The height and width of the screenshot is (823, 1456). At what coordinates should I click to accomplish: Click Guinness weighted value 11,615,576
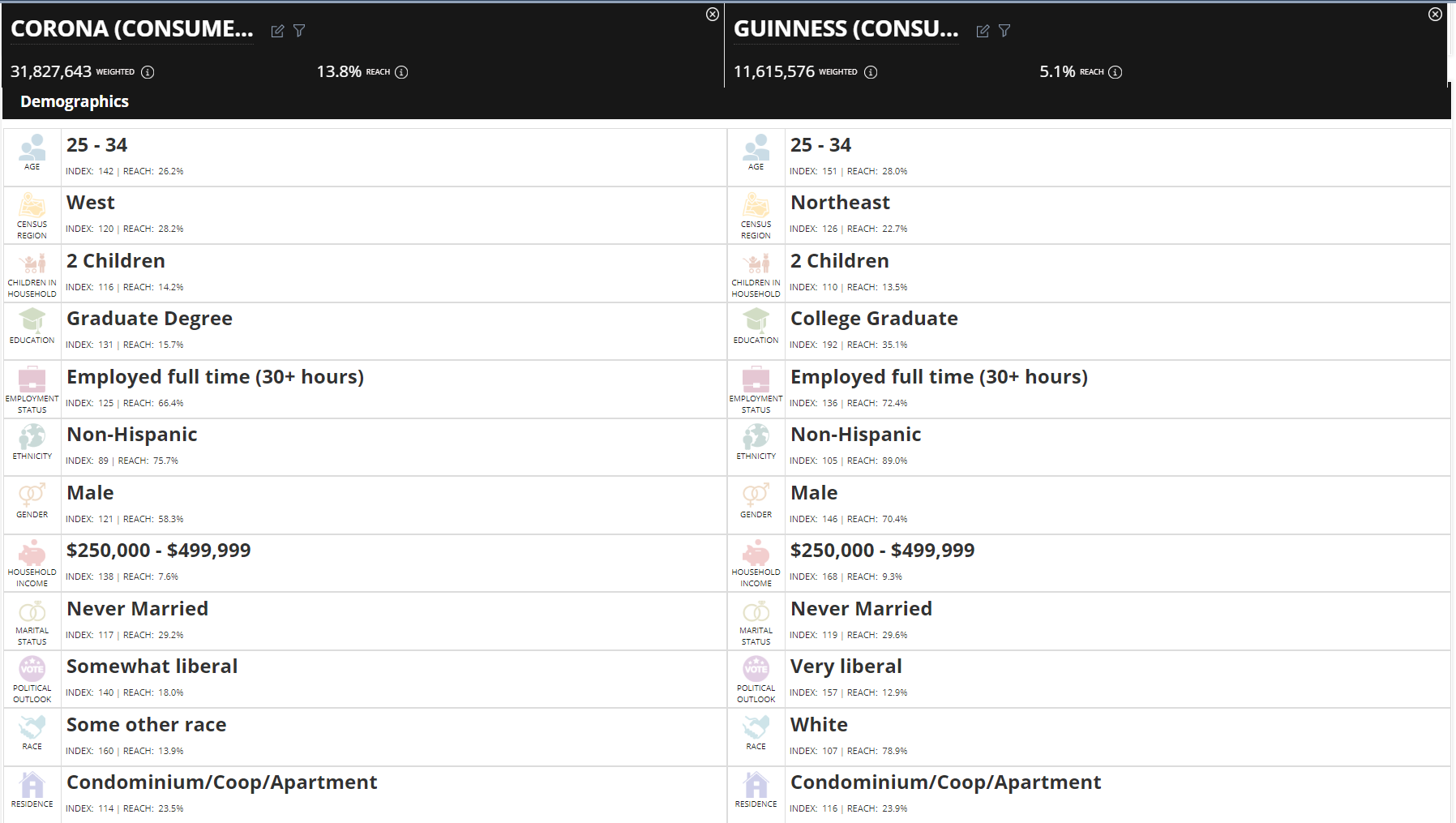774,71
